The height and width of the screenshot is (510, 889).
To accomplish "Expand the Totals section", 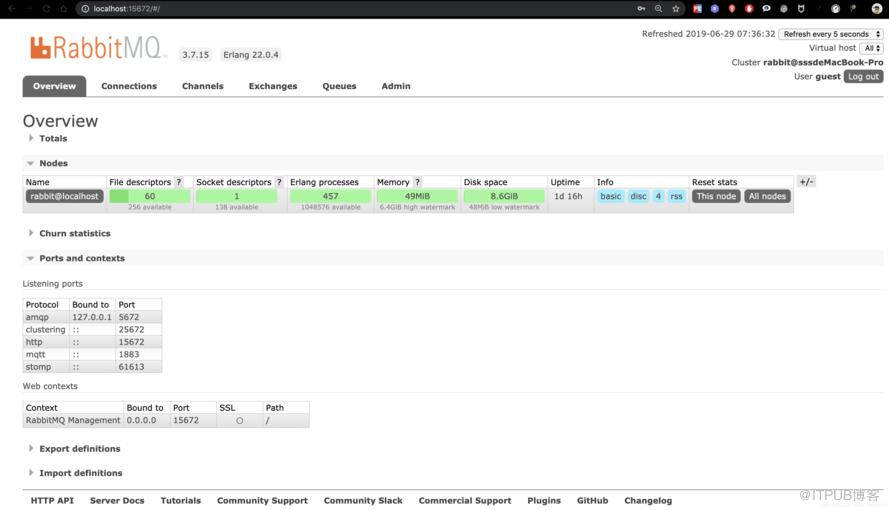I will (x=53, y=138).
